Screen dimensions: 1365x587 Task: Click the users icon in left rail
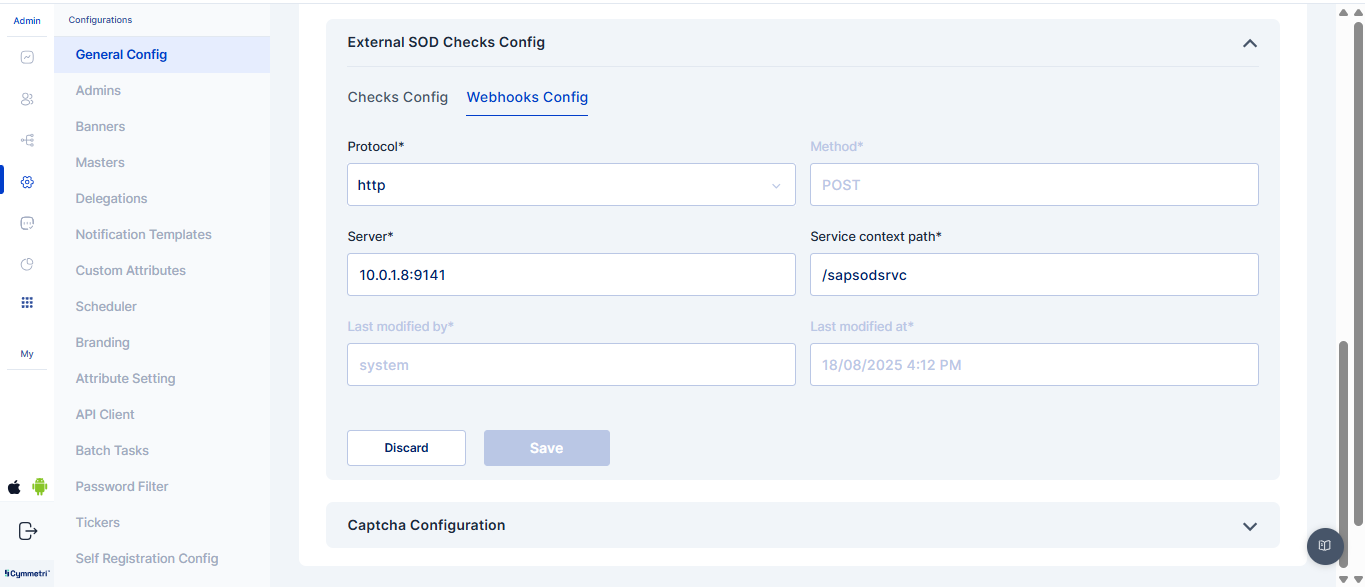(x=27, y=99)
